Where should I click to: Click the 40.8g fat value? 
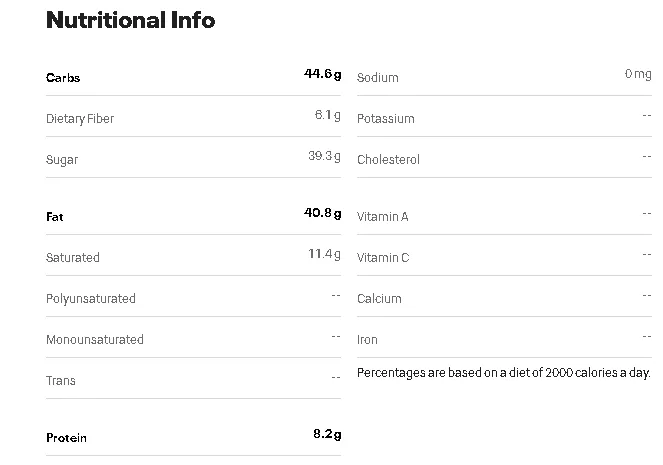tap(323, 213)
